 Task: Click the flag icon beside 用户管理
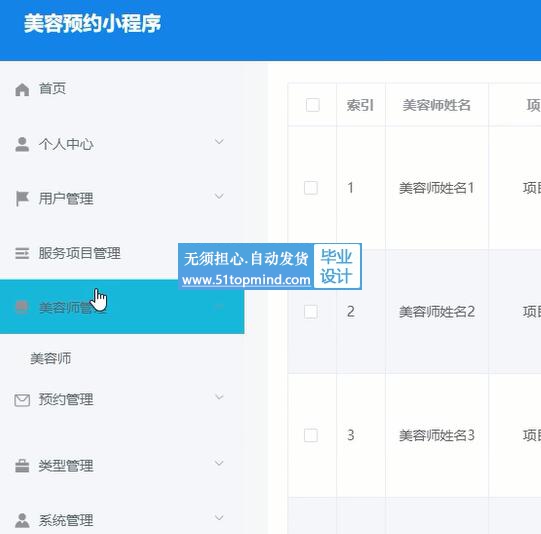22,199
